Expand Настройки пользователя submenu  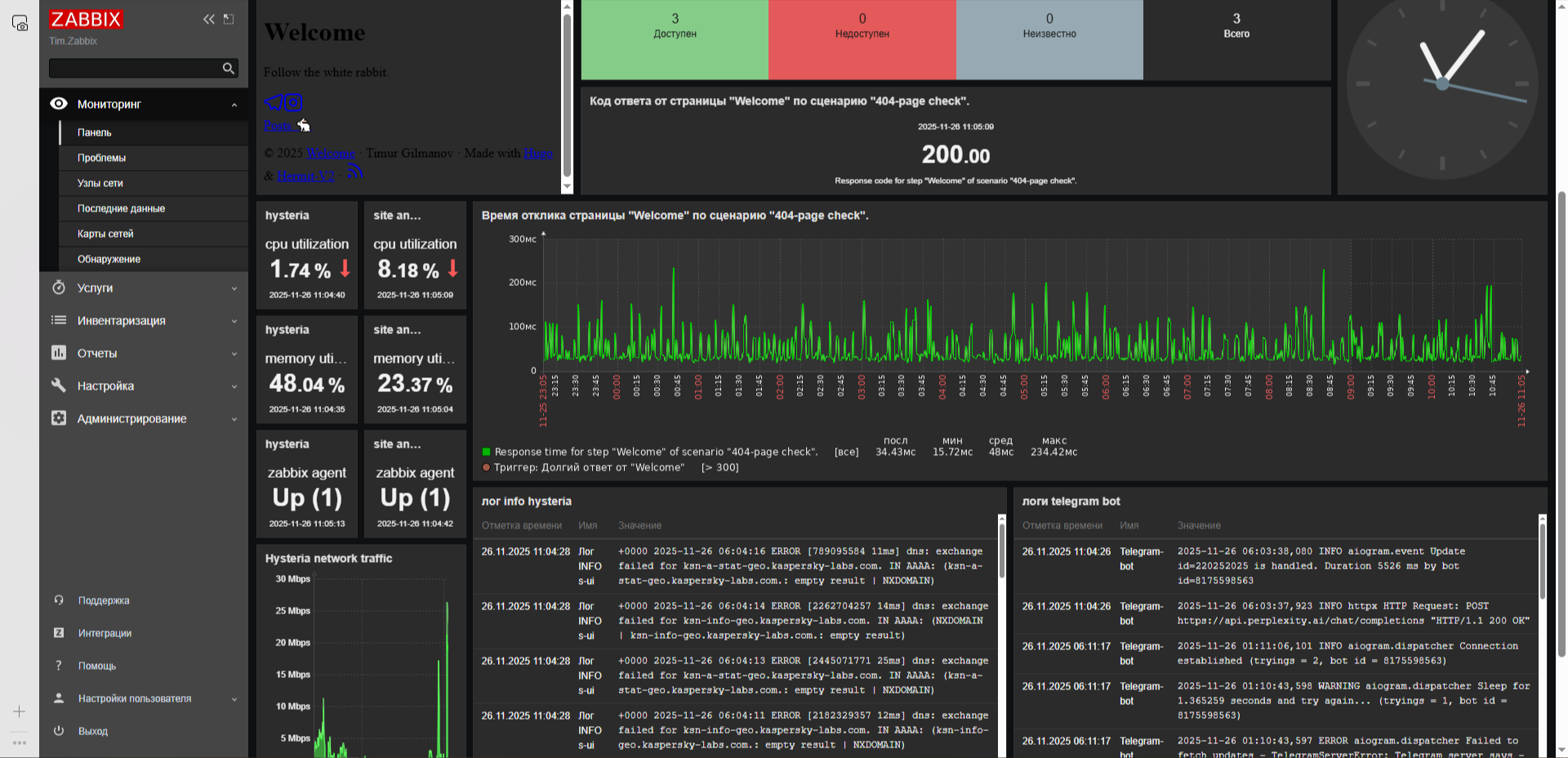point(234,699)
